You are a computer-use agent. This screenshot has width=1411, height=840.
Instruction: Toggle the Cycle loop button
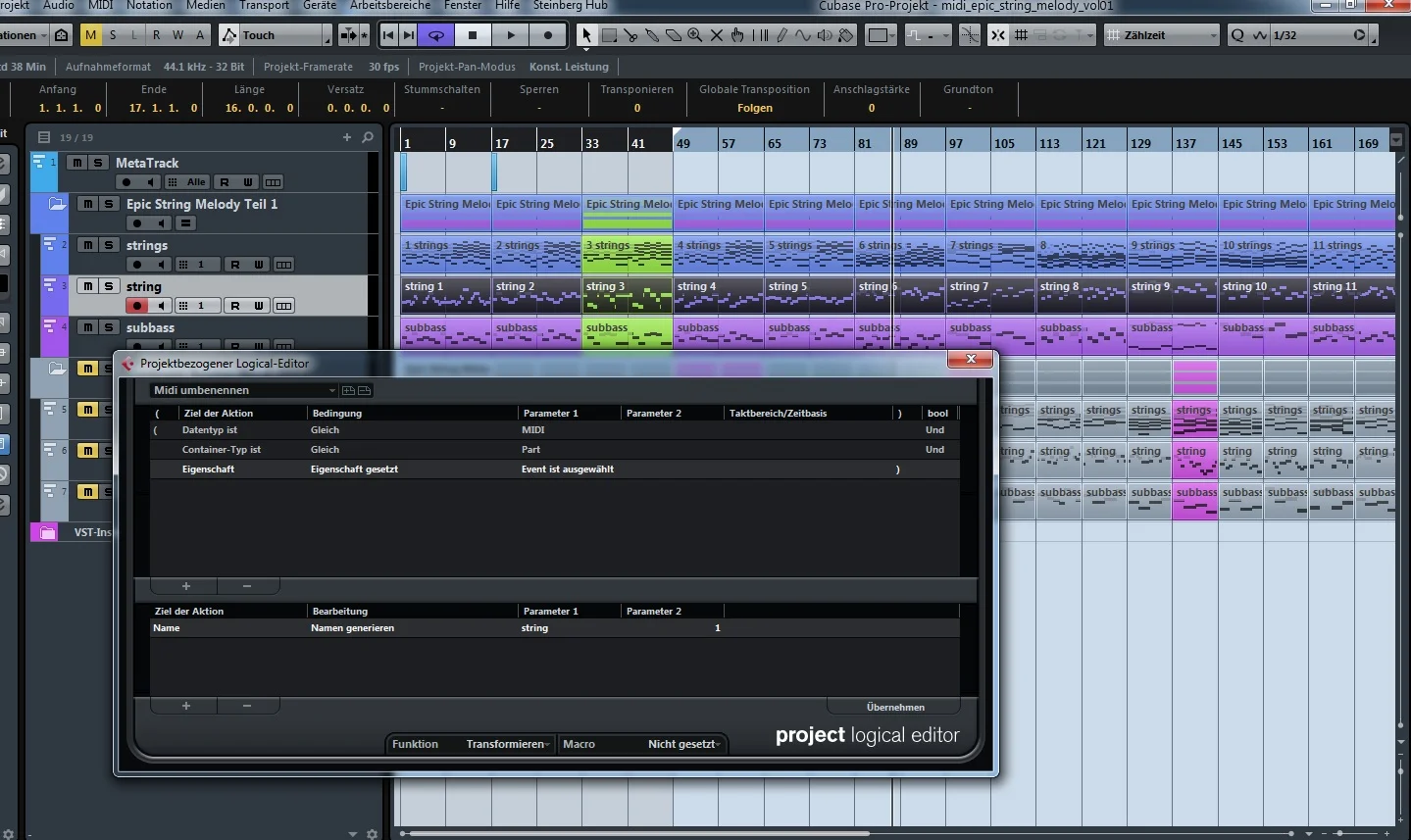click(435, 35)
